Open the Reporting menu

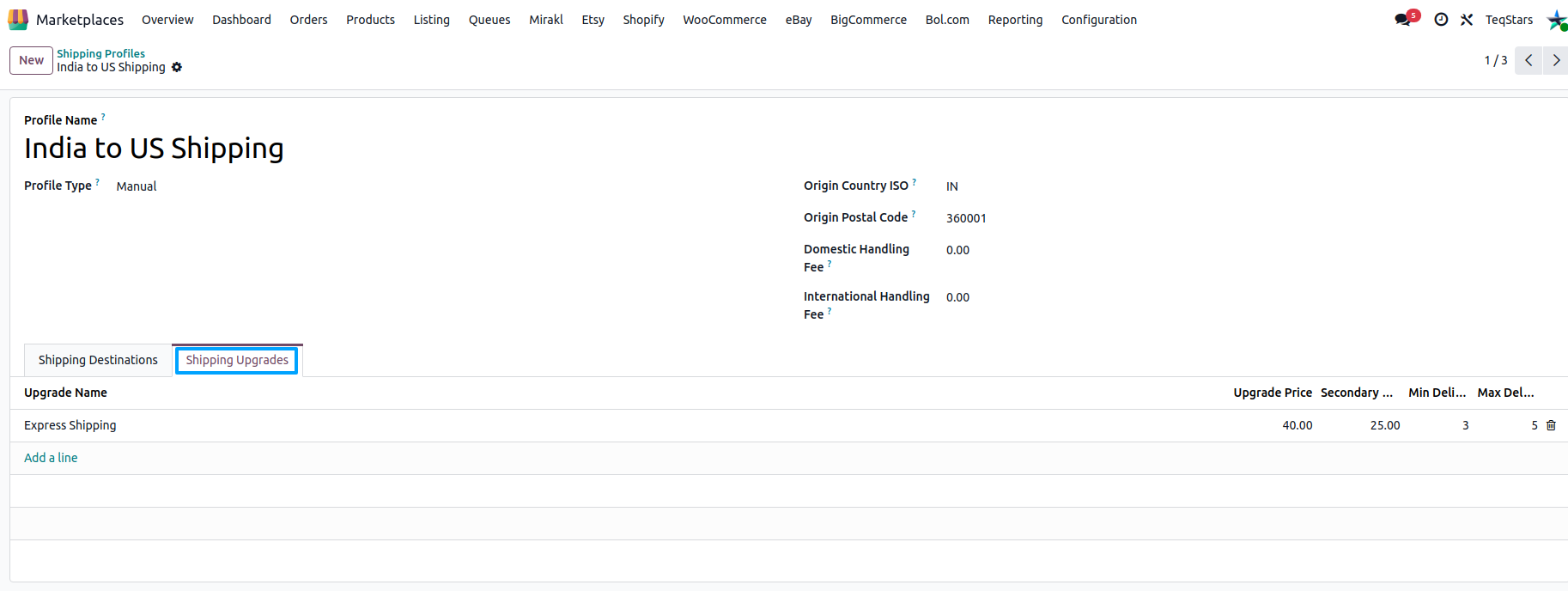pos(1015,19)
